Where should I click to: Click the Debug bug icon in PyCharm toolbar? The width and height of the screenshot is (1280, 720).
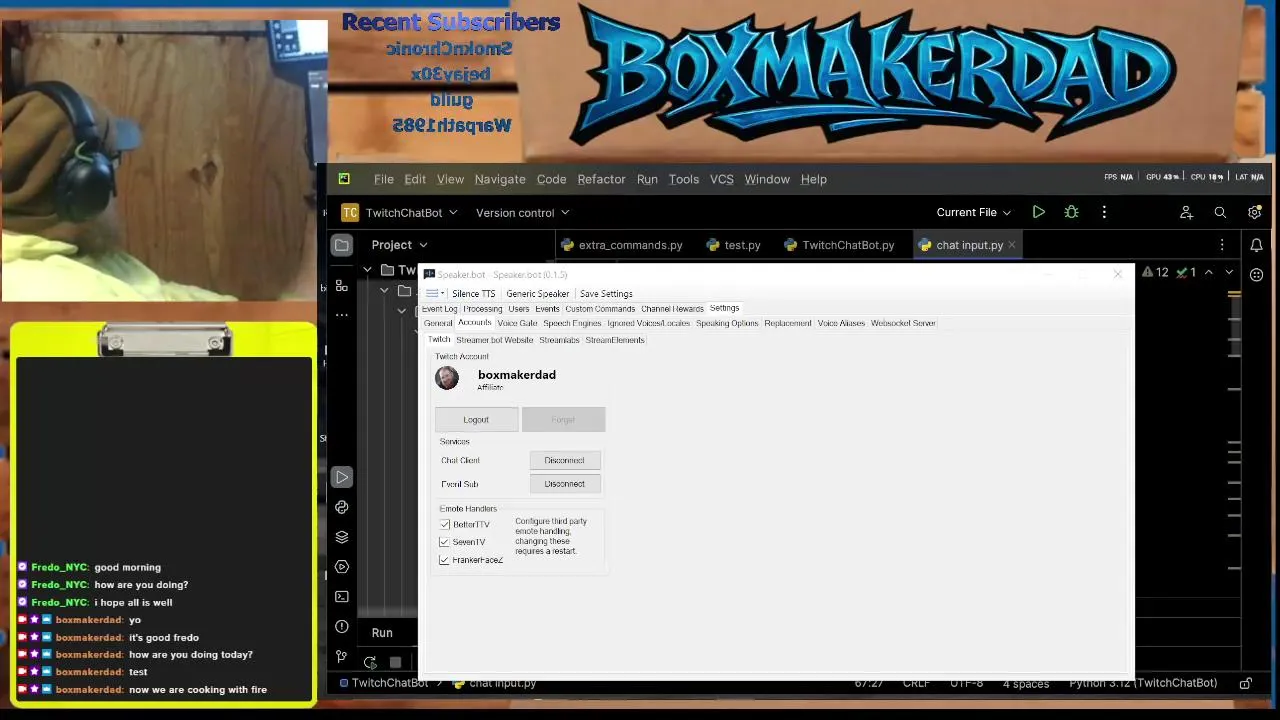pyautogui.click(x=1071, y=212)
